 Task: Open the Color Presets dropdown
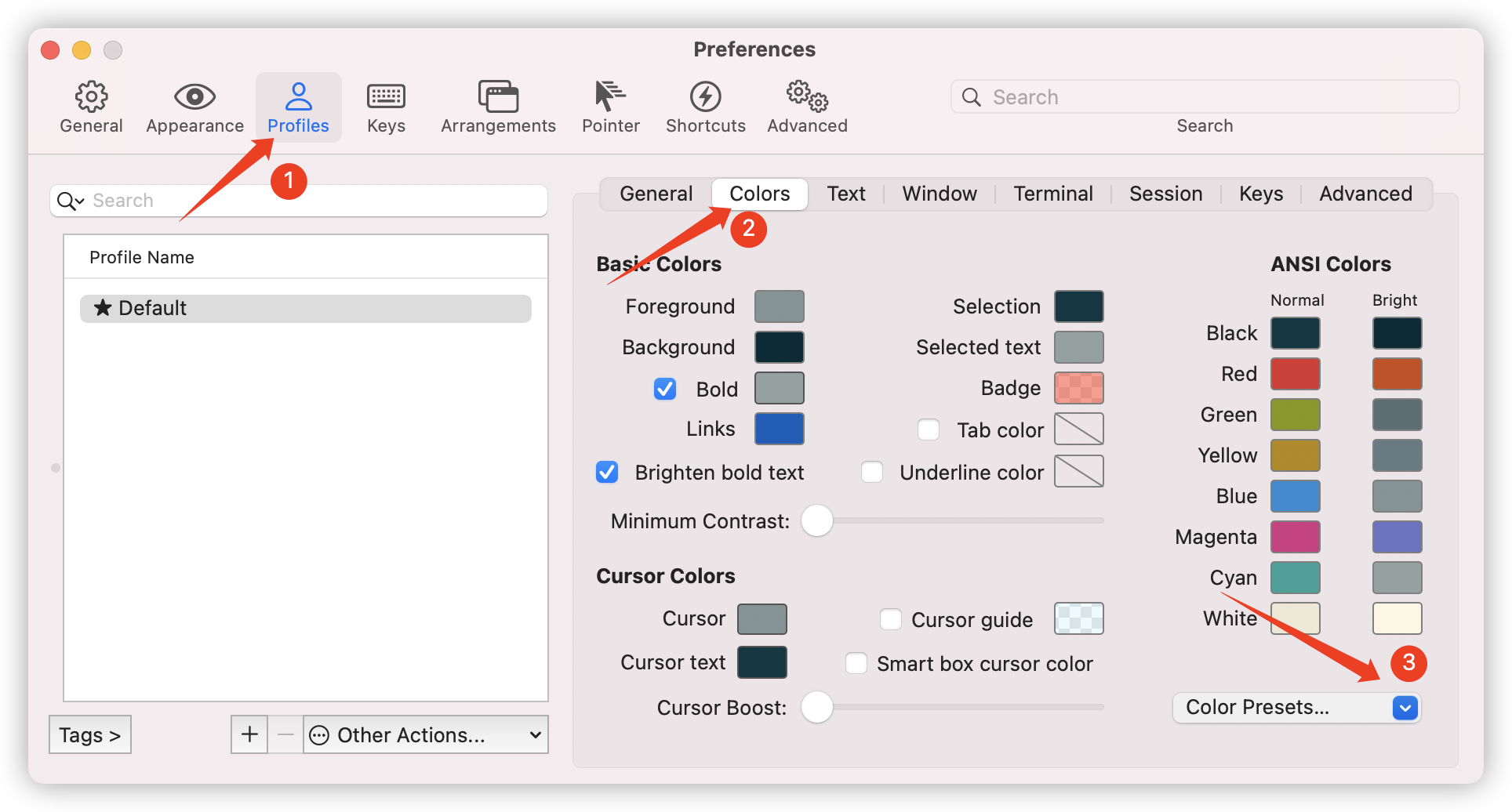[x=1296, y=707]
